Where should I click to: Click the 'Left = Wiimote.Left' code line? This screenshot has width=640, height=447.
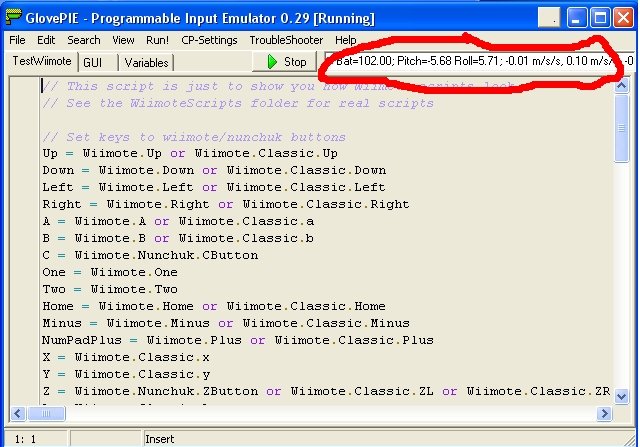(214, 187)
